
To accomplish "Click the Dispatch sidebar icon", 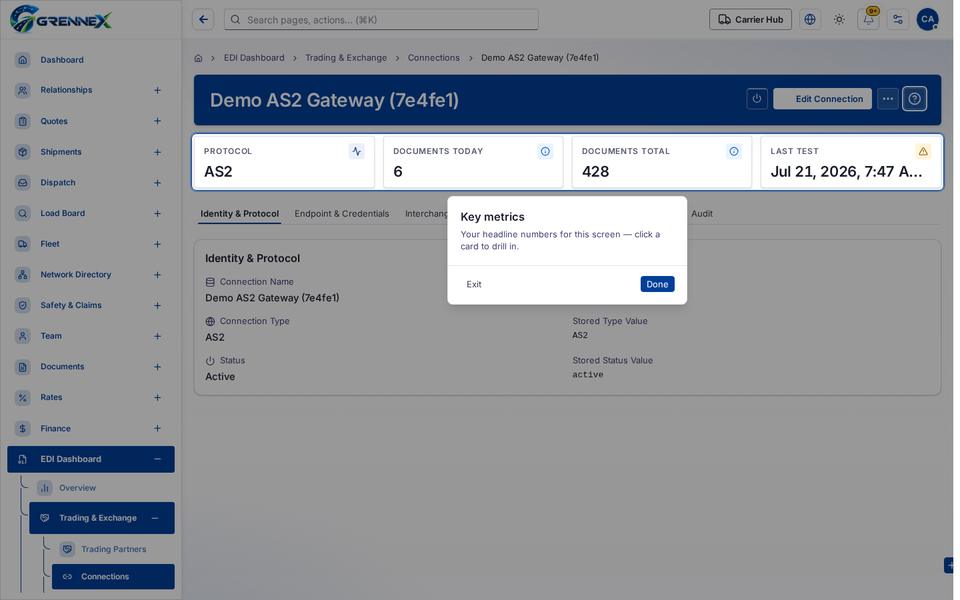I will pos(23,182).
